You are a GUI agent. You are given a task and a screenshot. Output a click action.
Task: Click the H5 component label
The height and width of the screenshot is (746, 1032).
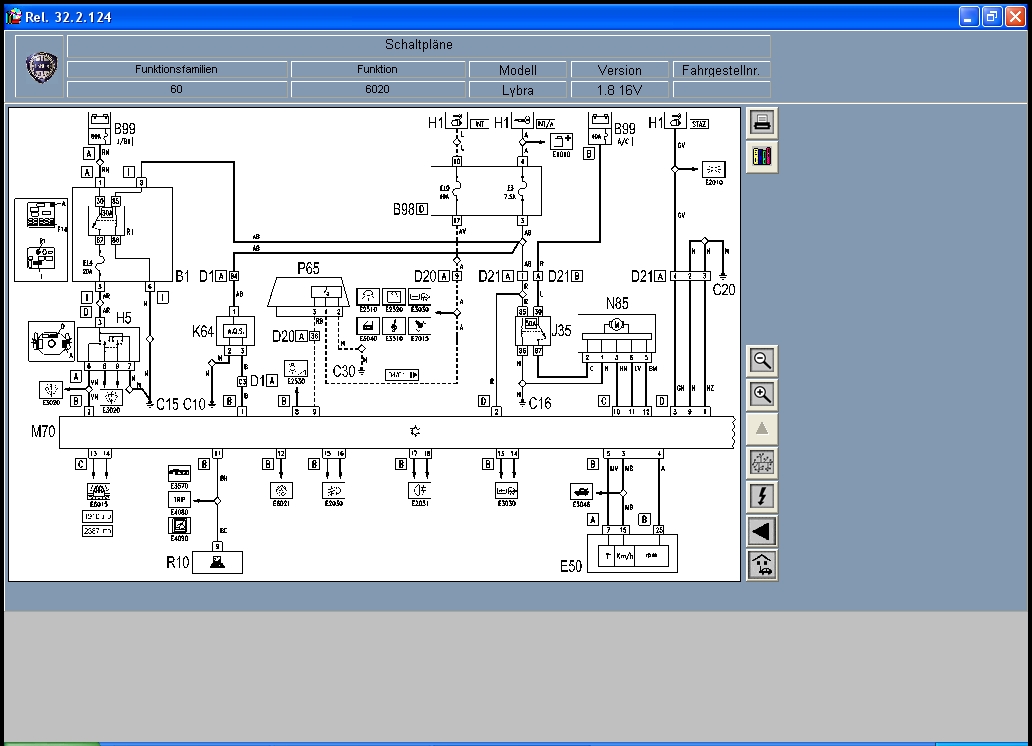pos(124,318)
